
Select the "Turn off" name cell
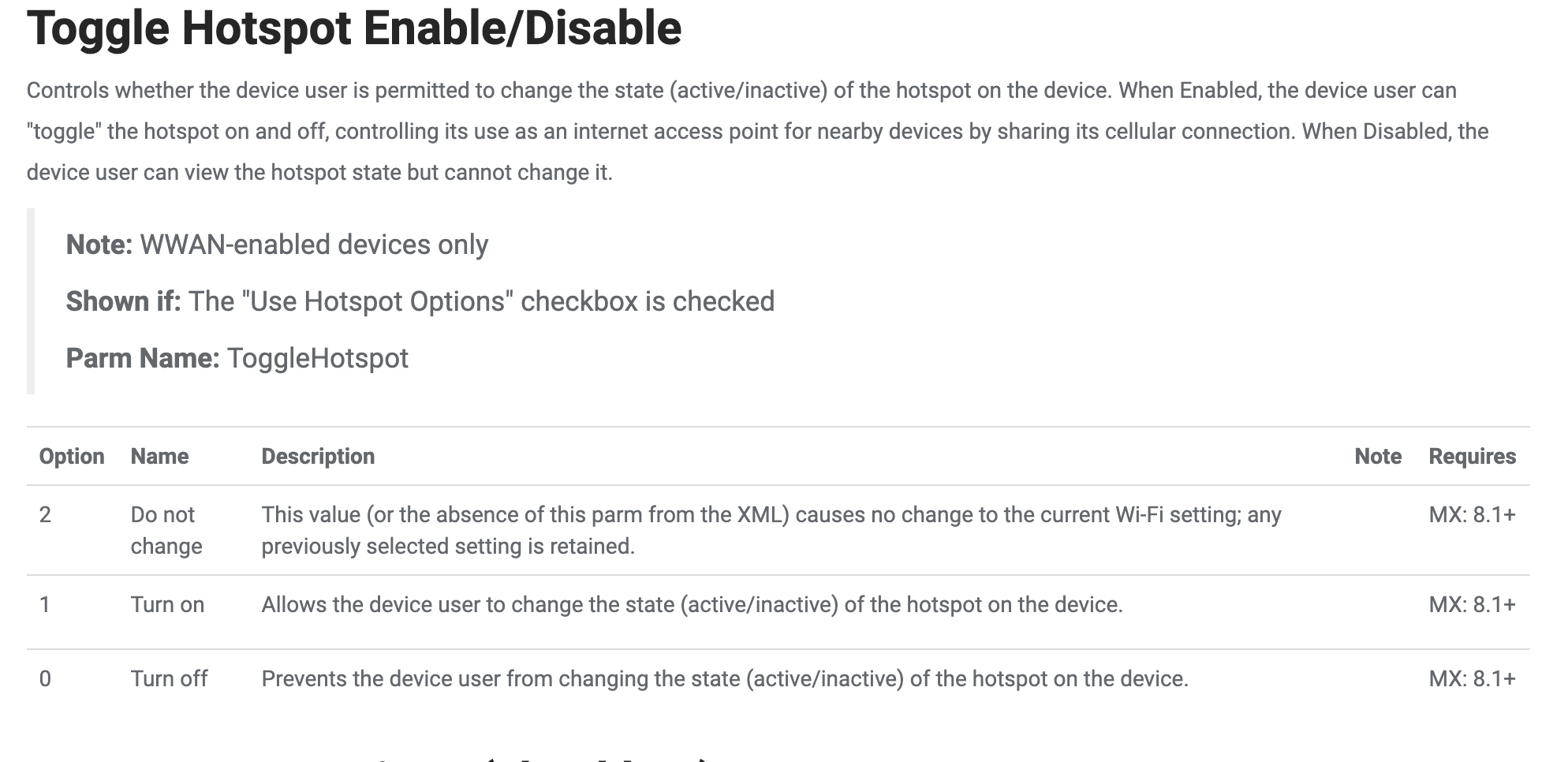[169, 678]
